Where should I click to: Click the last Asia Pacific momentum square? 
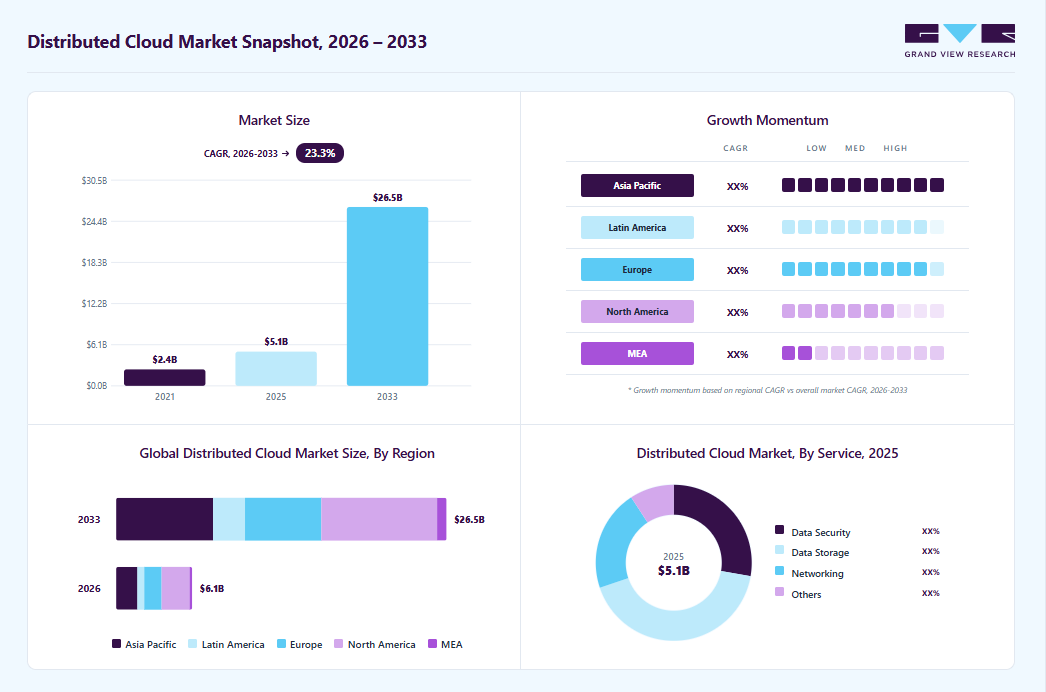[x=937, y=185]
